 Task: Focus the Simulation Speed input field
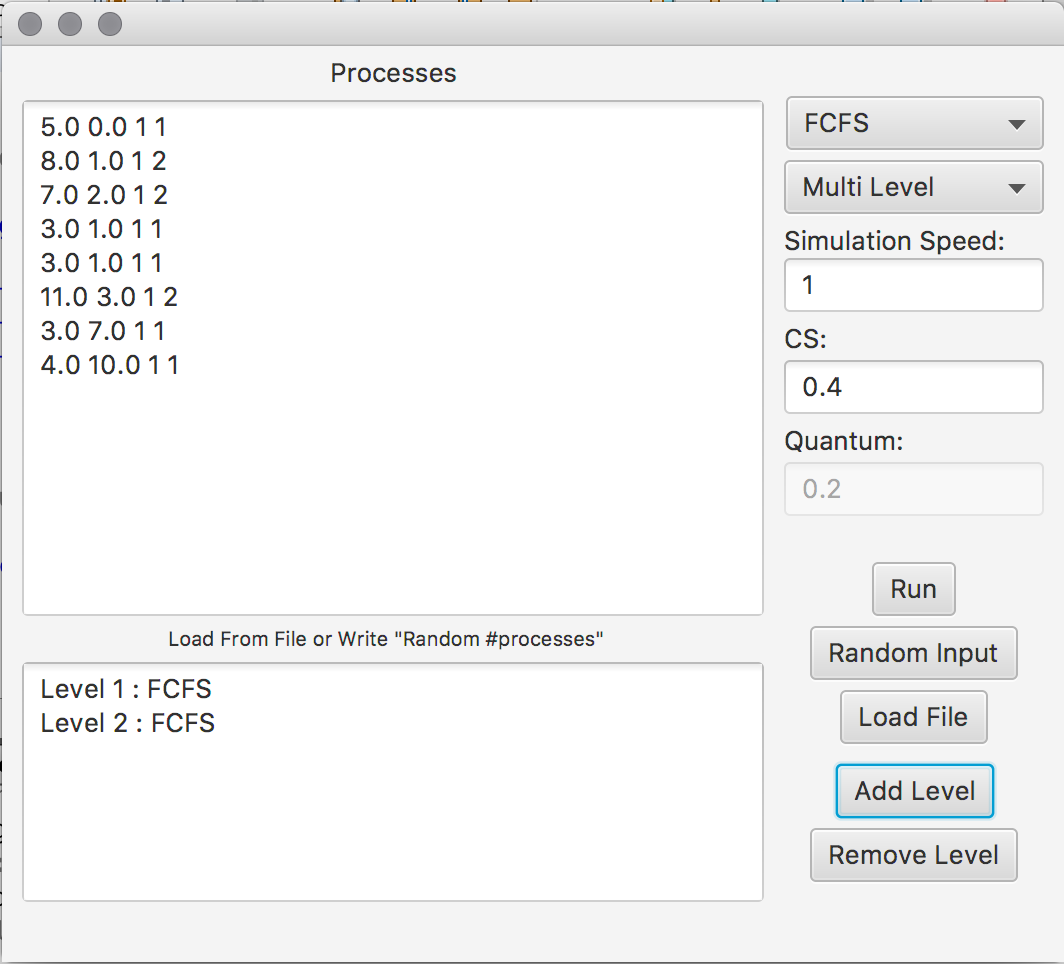point(913,285)
